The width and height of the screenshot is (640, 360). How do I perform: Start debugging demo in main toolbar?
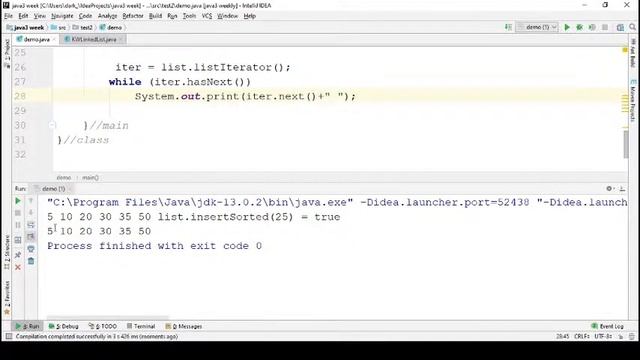pyautogui.click(x=580, y=27)
